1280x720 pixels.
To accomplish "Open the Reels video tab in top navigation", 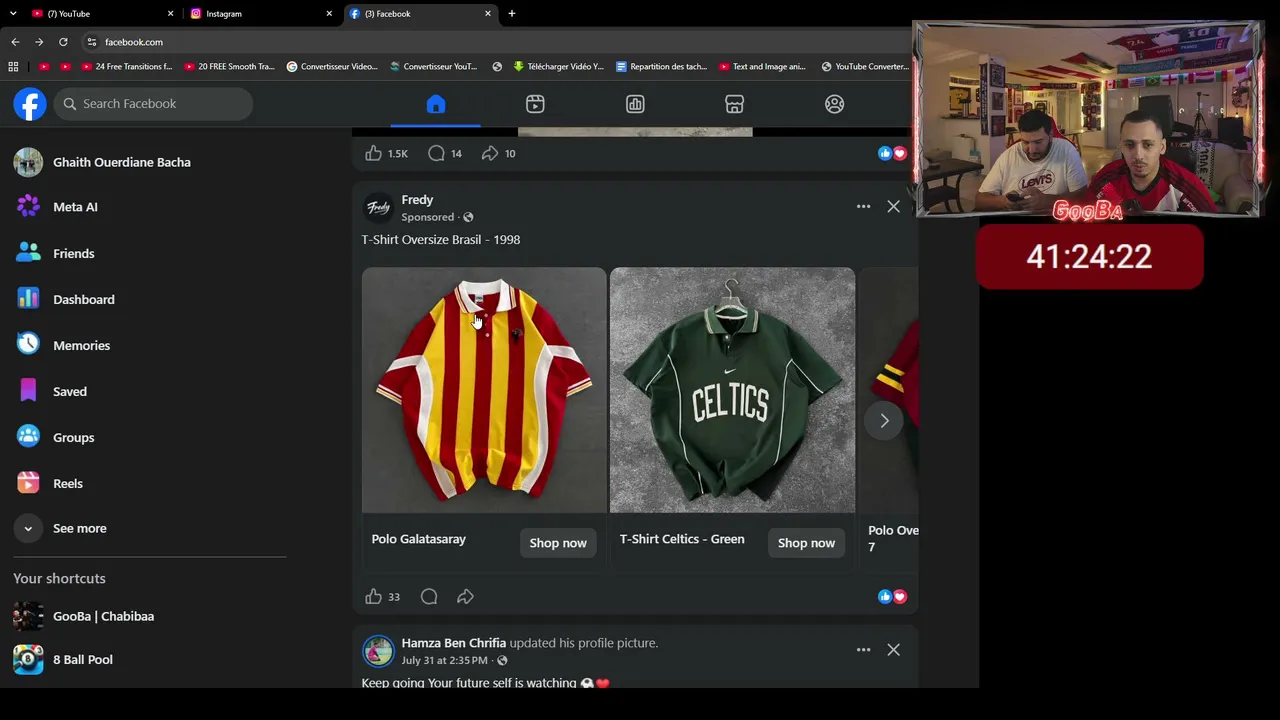I will [x=535, y=104].
